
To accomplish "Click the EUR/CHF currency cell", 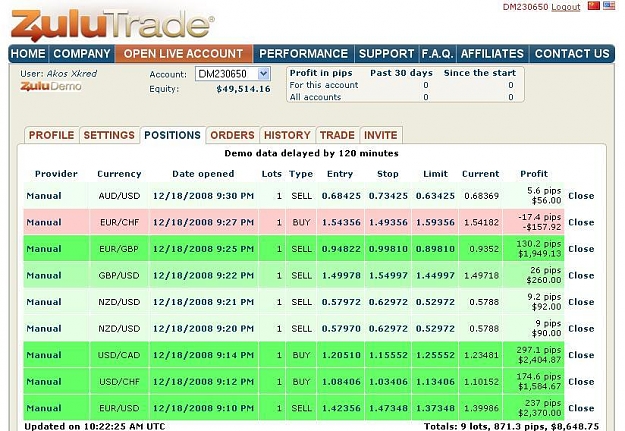I will (119, 222).
